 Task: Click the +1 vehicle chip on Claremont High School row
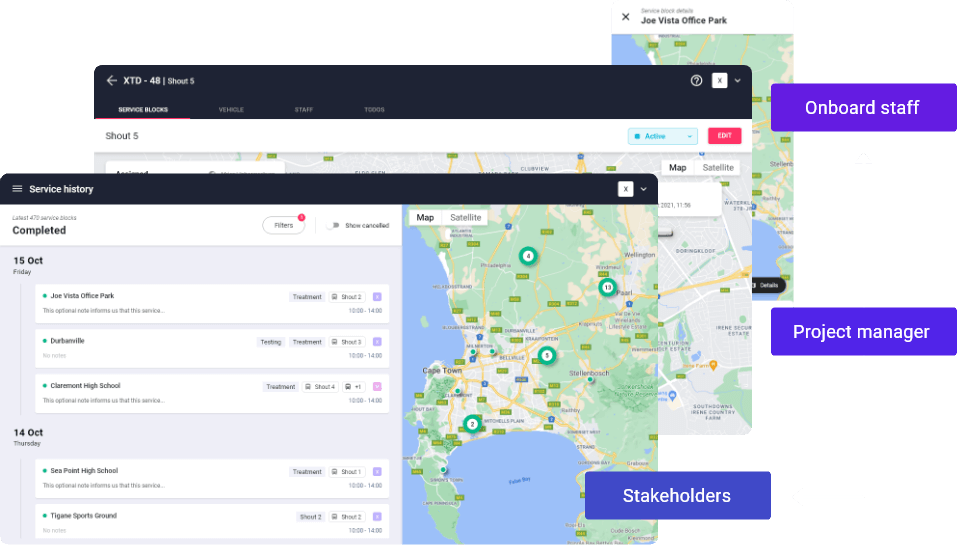pyautogui.click(x=353, y=386)
